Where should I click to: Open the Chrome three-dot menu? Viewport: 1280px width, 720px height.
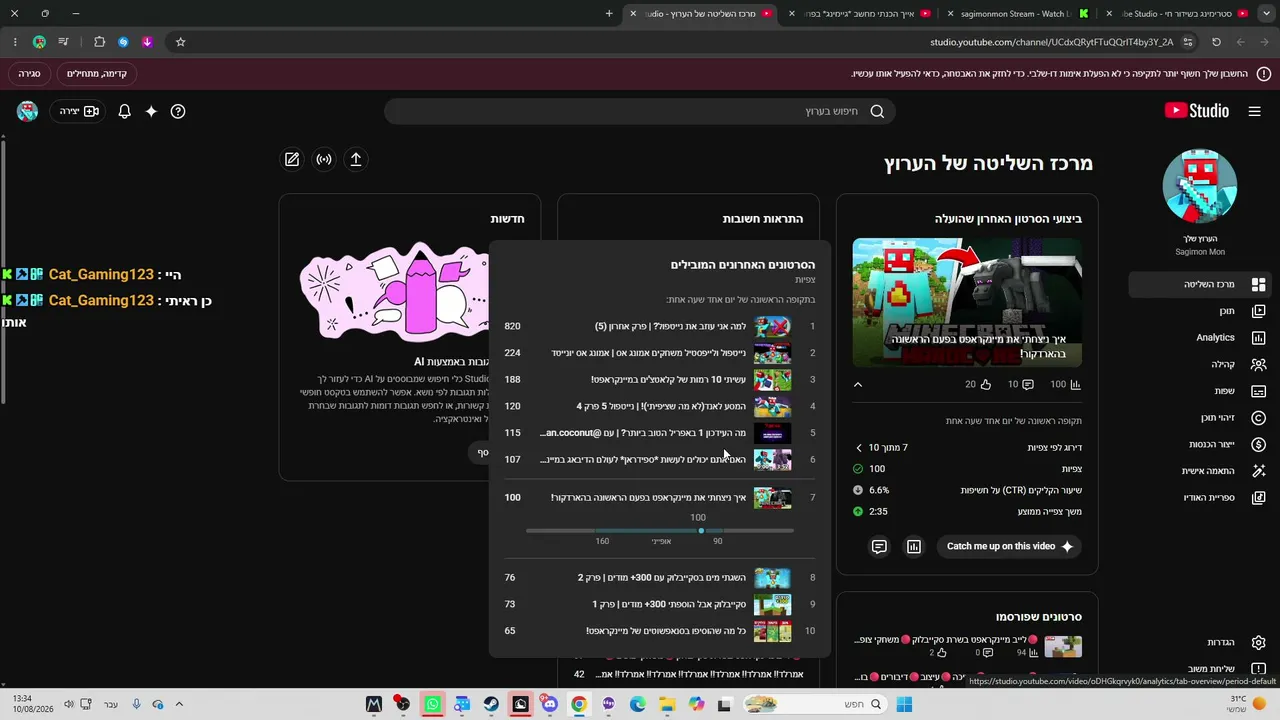pos(15,42)
